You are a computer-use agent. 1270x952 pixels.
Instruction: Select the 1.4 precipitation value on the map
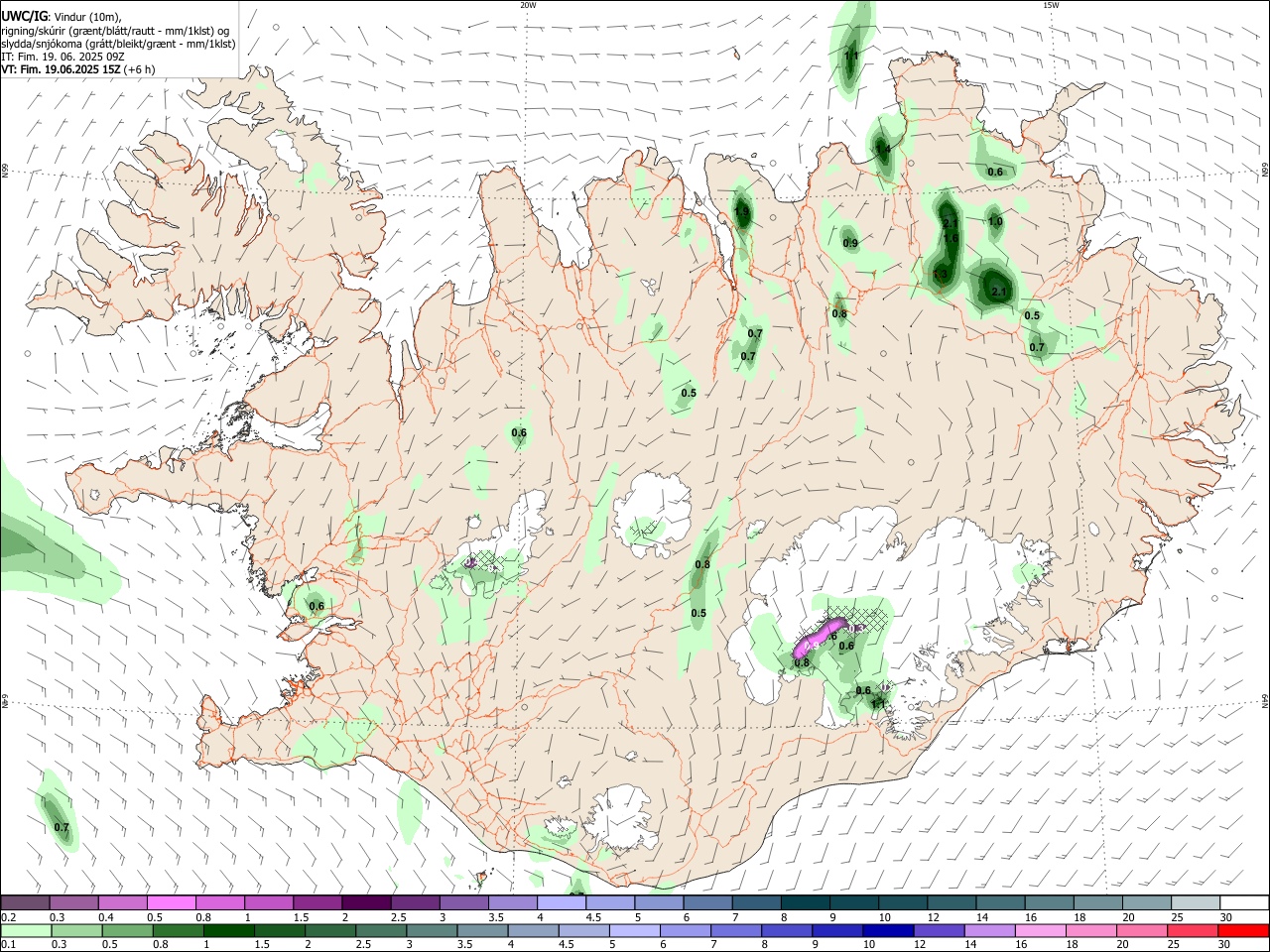[x=882, y=150]
